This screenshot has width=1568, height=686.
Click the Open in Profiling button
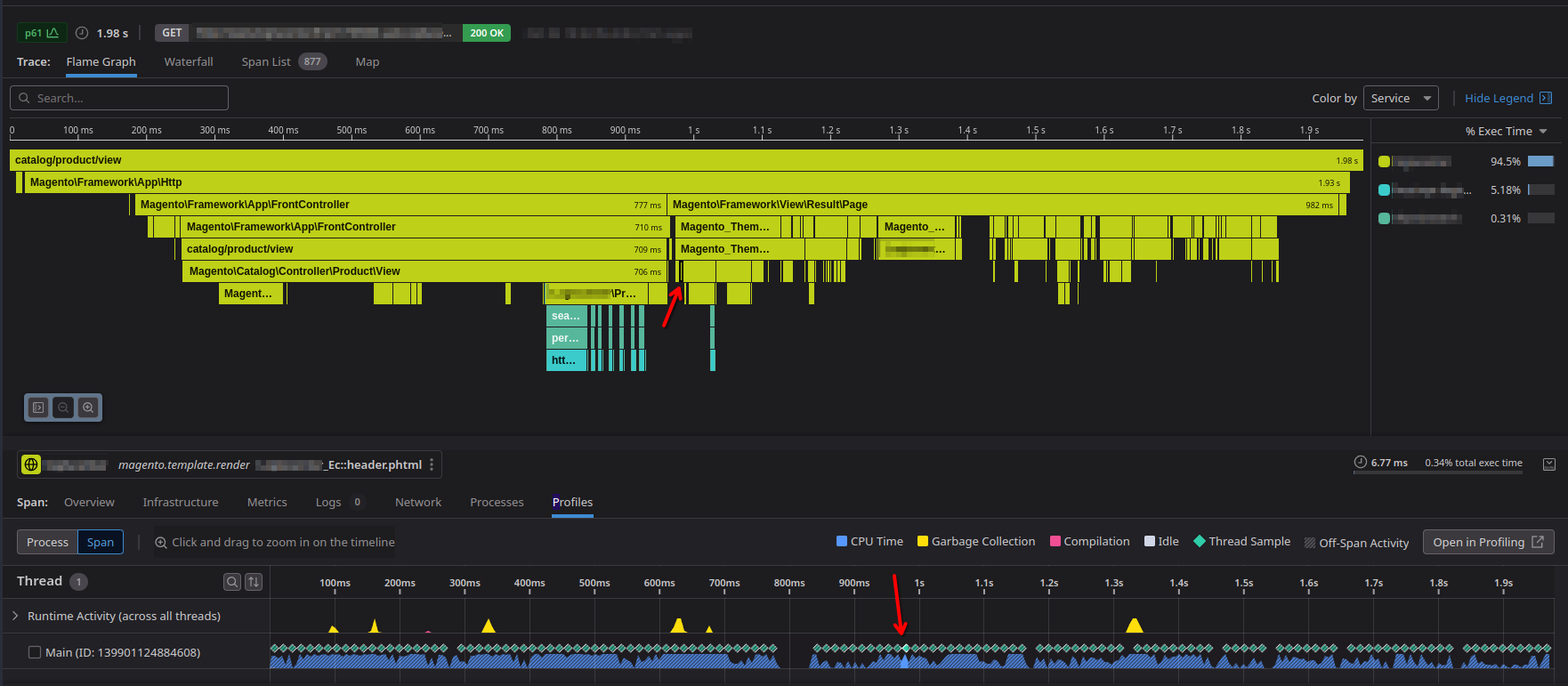point(1487,542)
